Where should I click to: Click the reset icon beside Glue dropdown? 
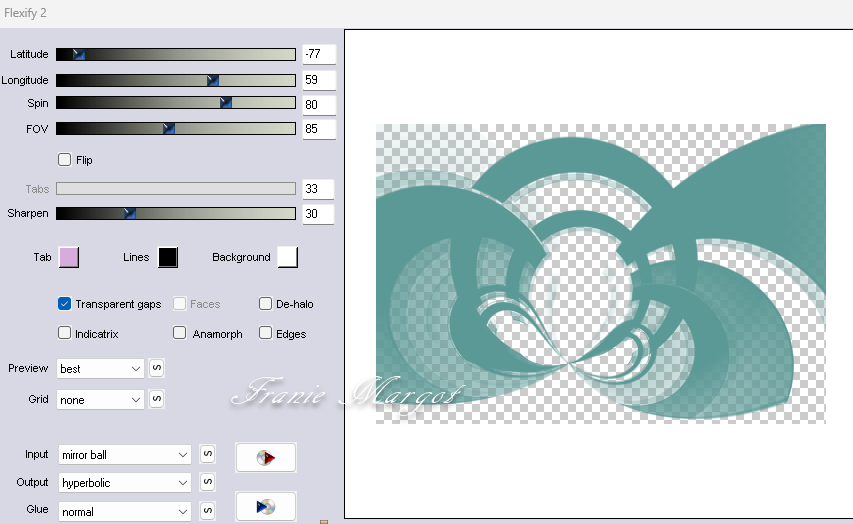pyautogui.click(x=207, y=511)
